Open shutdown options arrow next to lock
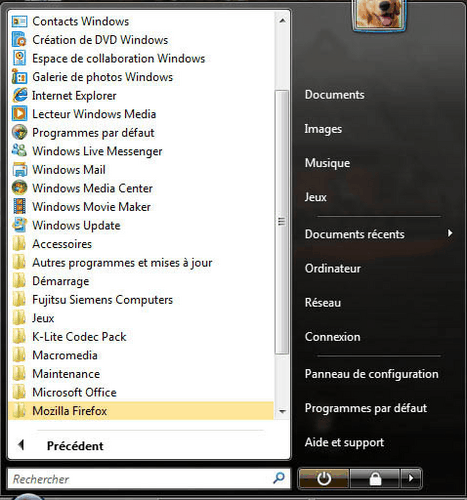Image resolution: width=467 pixels, height=500 pixels. [x=411, y=479]
